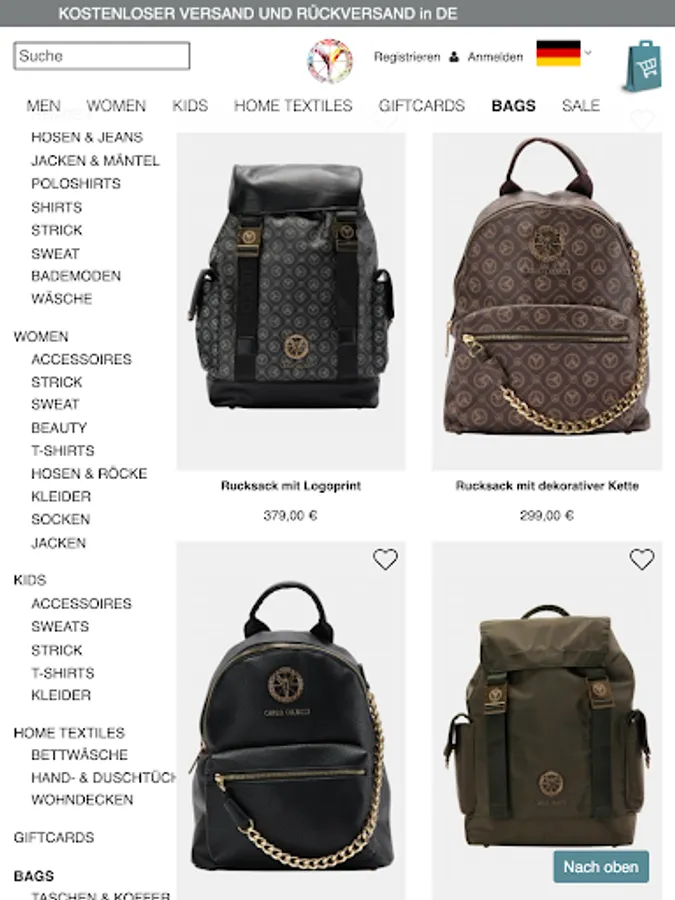The image size is (675, 900).
Task: Open Rucksack mit dekorativer Kette image
Action: (x=547, y=301)
